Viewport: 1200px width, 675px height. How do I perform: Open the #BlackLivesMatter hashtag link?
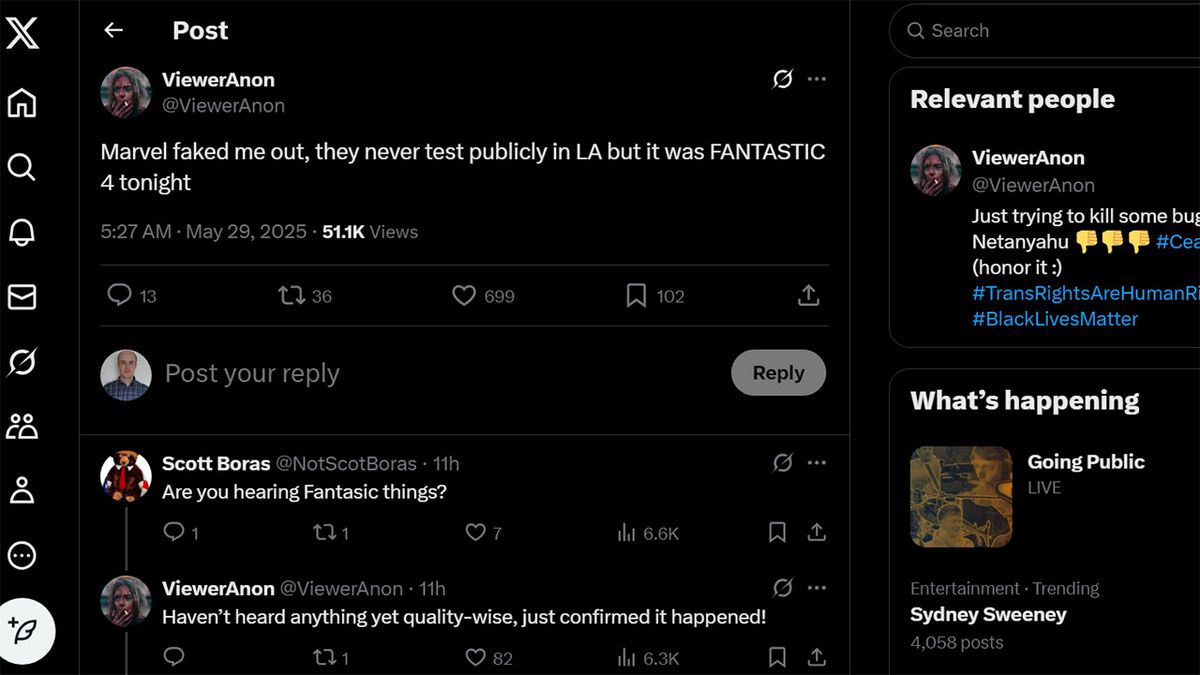(x=1055, y=319)
